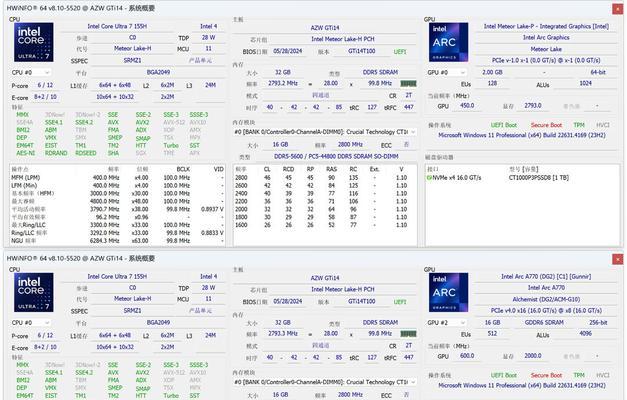627x400 pixels.
Task: Click the 512 EUs value
Action: [x=492, y=334]
